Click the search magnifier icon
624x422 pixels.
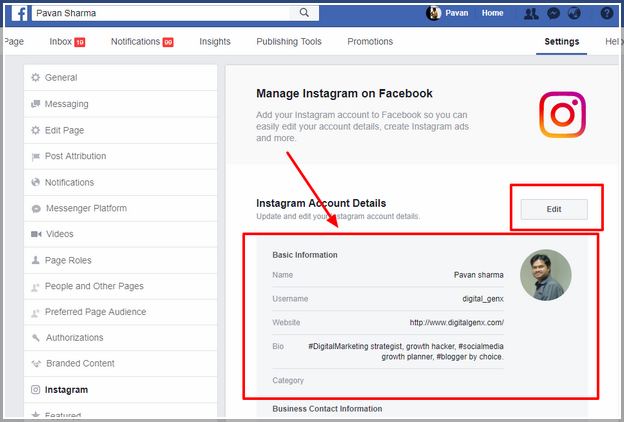(x=304, y=13)
